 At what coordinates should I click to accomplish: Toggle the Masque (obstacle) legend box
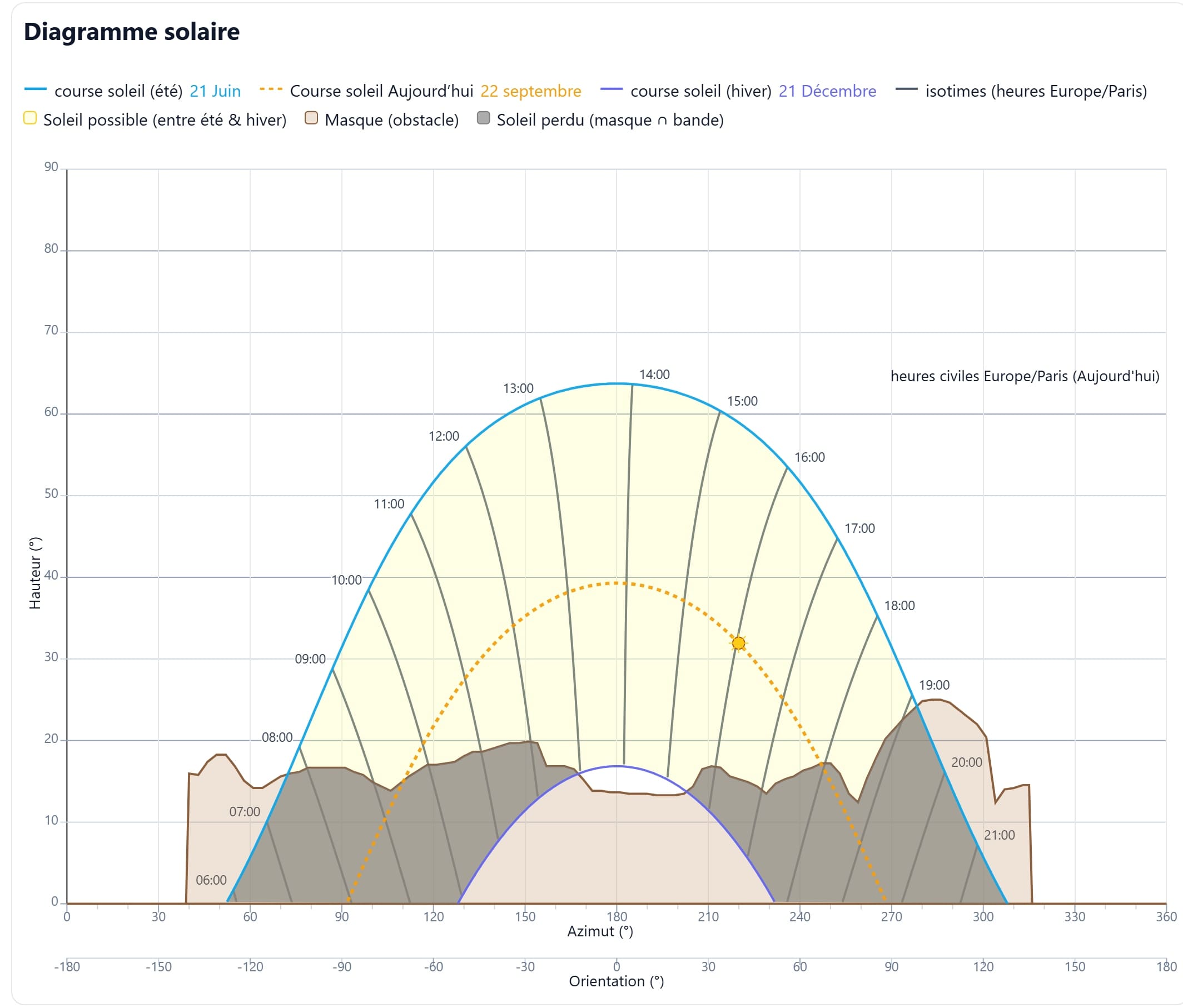click(x=311, y=119)
